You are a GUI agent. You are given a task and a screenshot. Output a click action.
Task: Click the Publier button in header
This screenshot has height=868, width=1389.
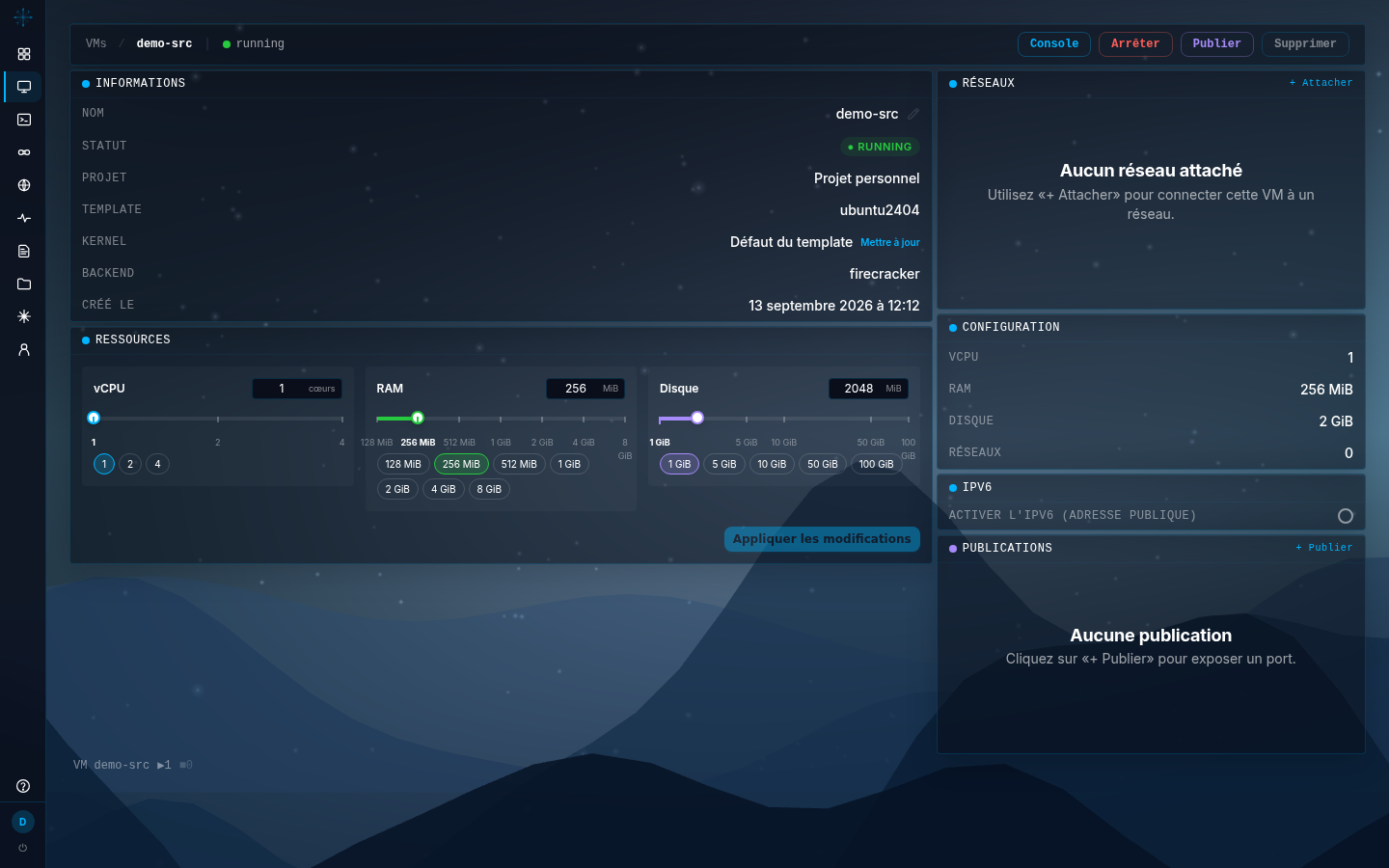[1217, 44]
